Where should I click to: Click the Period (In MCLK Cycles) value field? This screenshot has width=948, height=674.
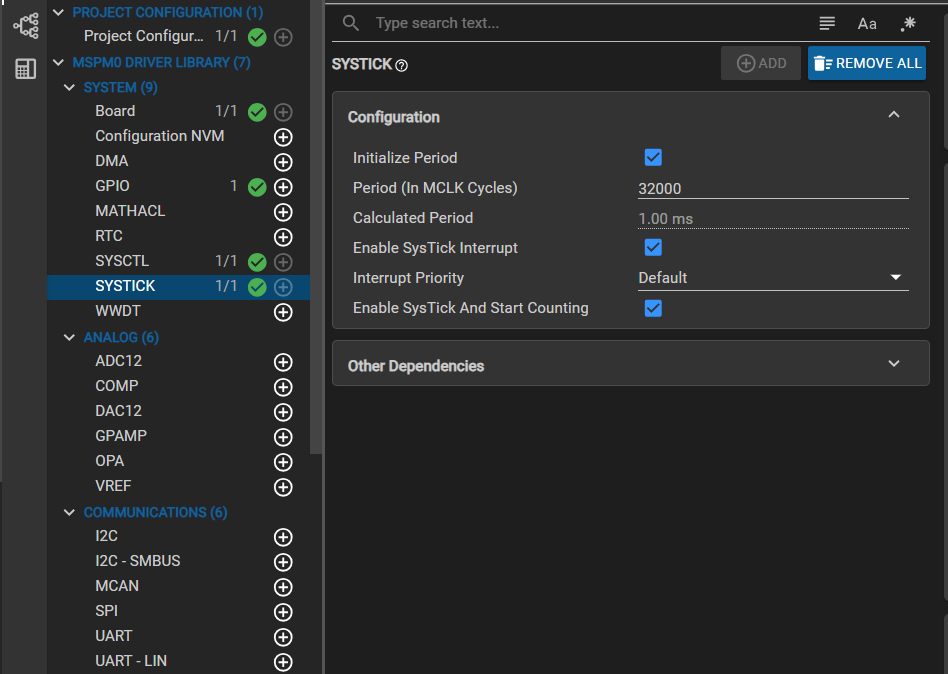pyautogui.click(x=773, y=189)
